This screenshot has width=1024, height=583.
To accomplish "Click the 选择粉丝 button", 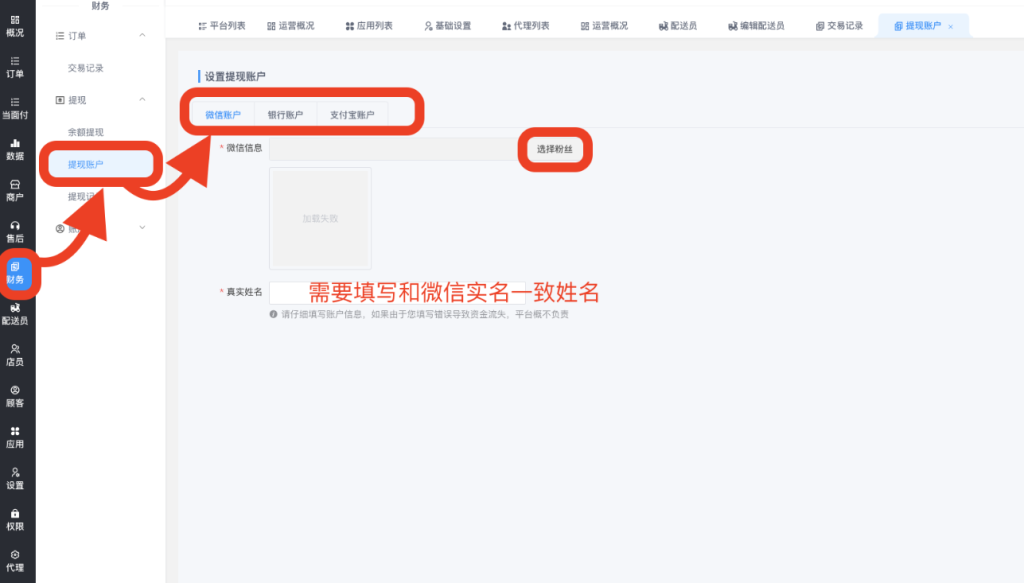I will tap(555, 149).
